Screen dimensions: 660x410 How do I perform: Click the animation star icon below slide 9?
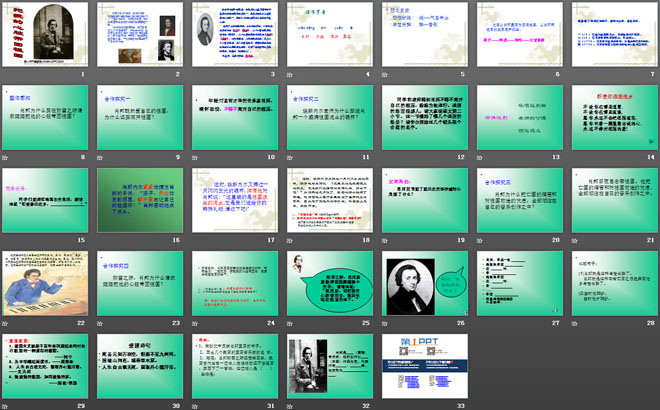[x=99, y=158]
